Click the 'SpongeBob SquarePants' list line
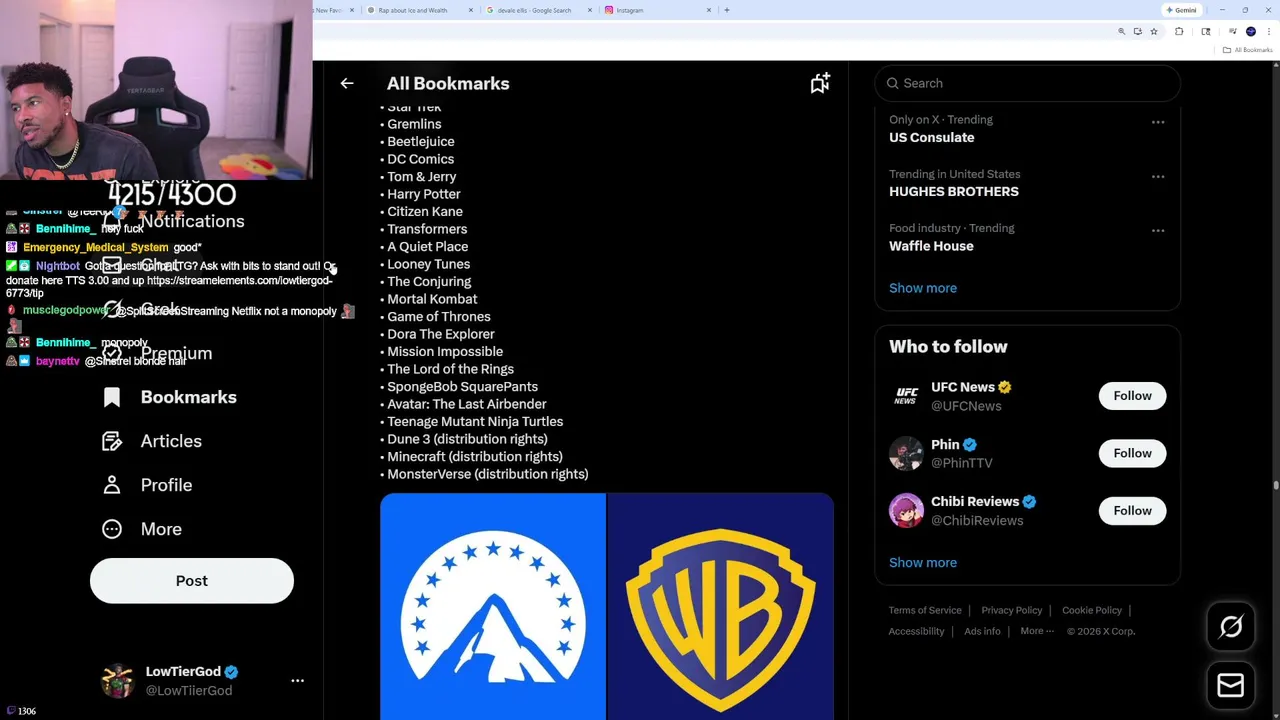This screenshot has height=720, width=1280. [459, 387]
